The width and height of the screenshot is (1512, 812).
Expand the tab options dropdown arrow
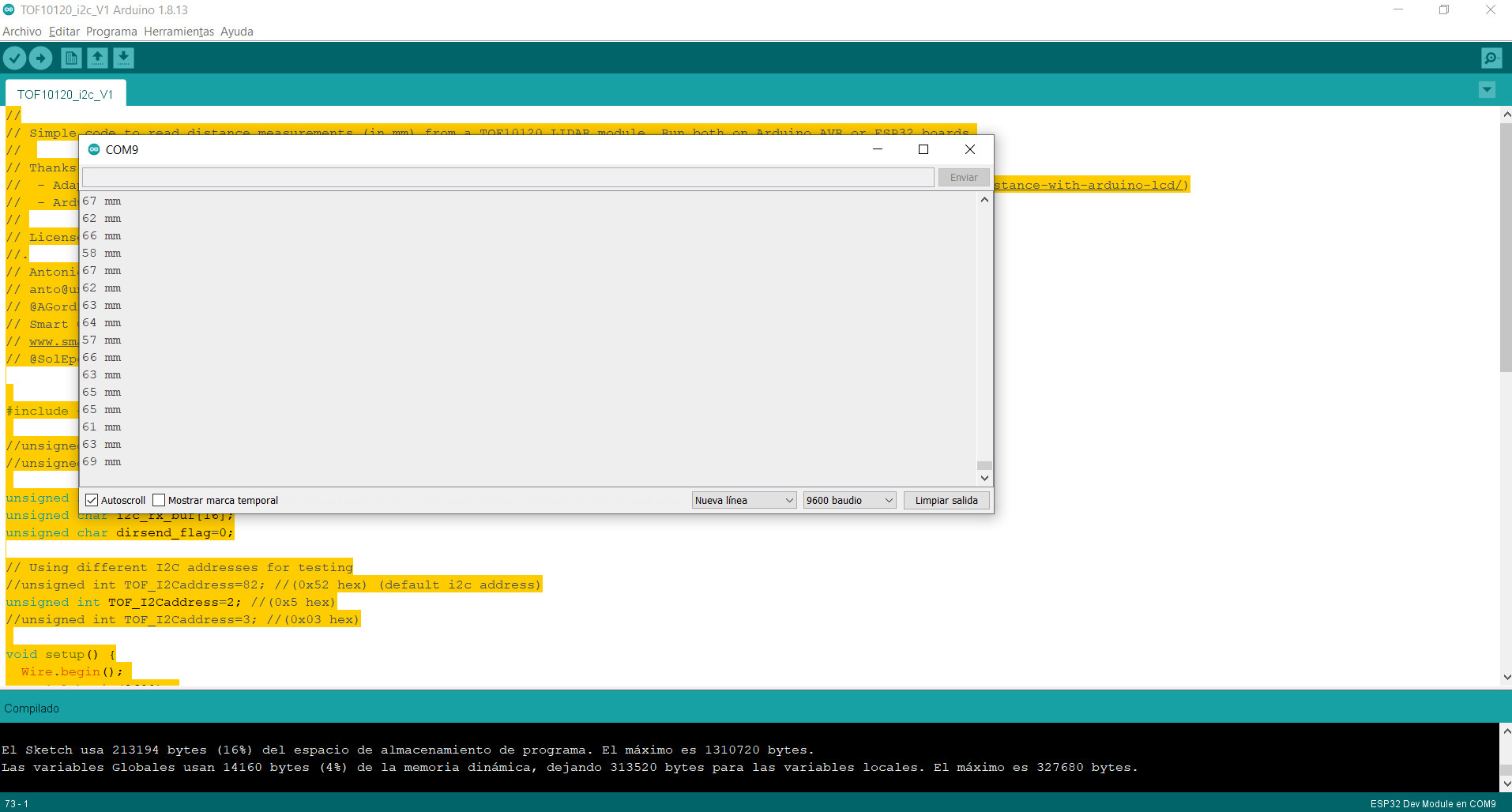point(1487,90)
